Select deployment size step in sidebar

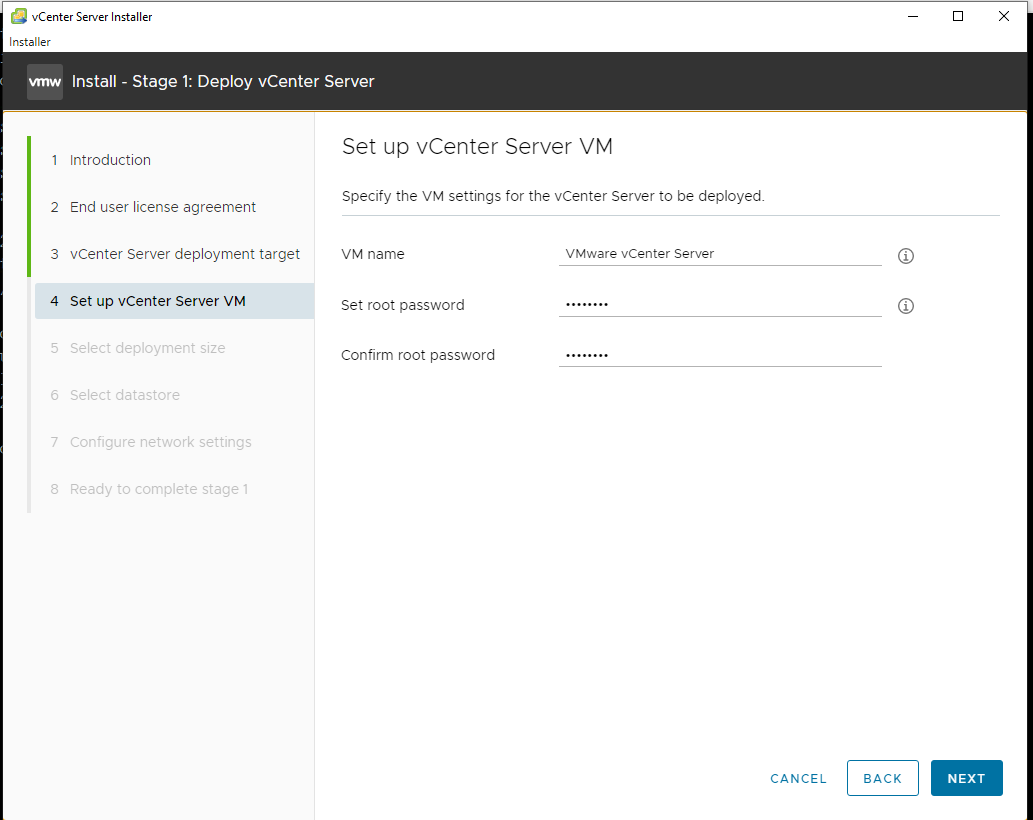coord(148,348)
